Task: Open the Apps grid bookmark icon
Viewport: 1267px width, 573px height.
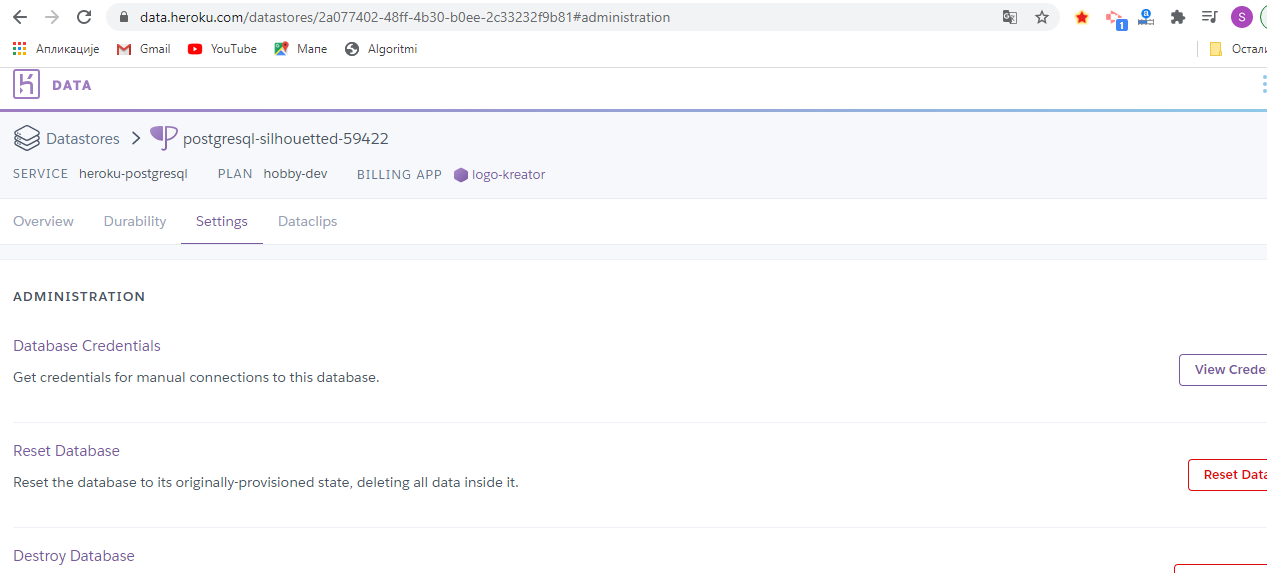Action: coord(19,49)
